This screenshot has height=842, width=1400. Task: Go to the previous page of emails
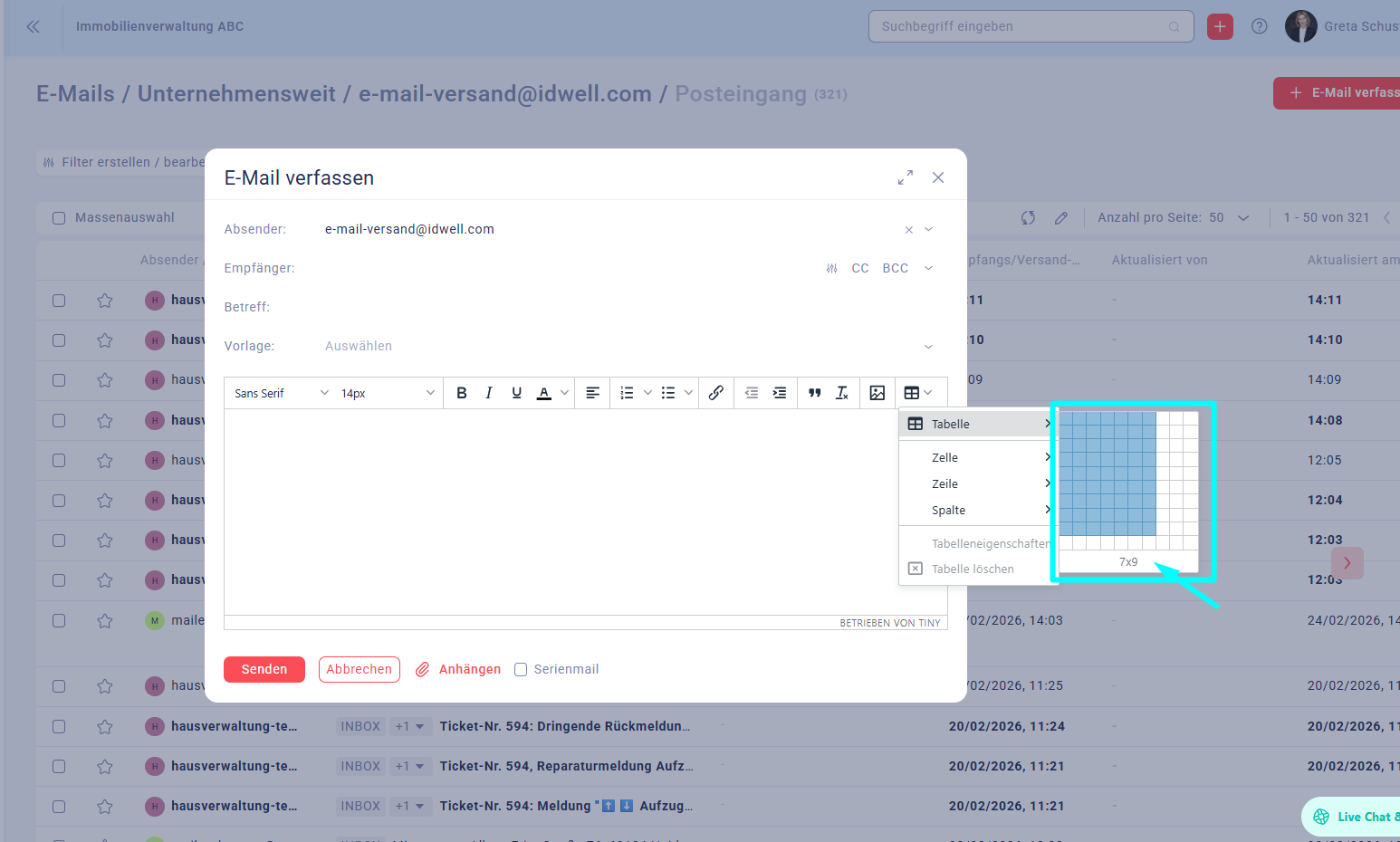pos(1386,217)
